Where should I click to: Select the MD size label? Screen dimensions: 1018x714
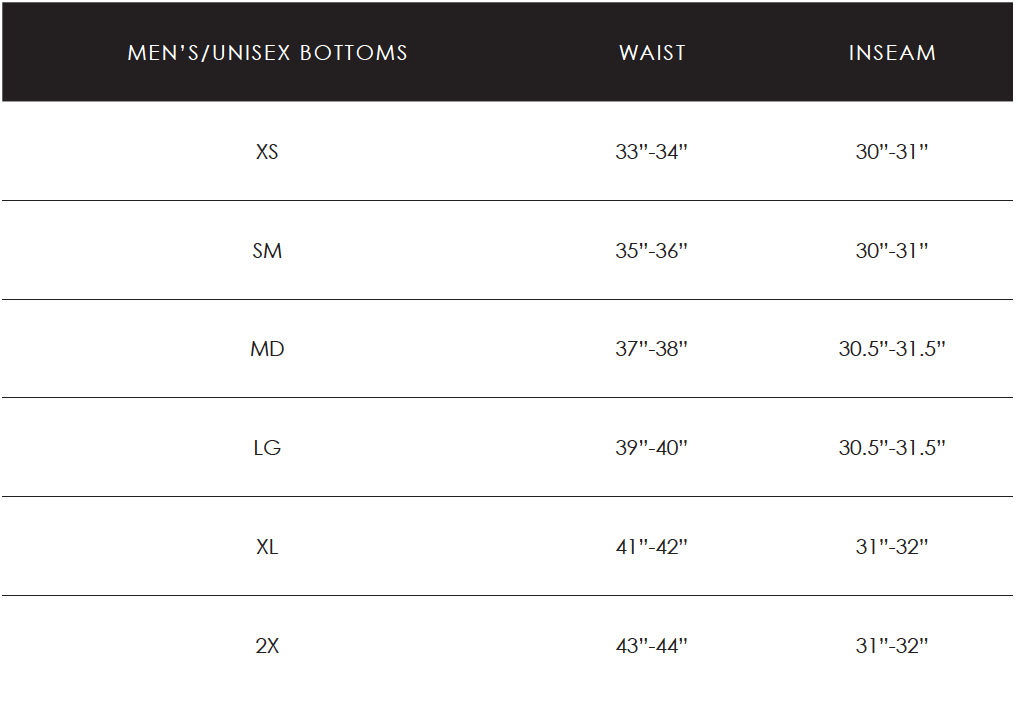pyautogui.click(x=267, y=349)
